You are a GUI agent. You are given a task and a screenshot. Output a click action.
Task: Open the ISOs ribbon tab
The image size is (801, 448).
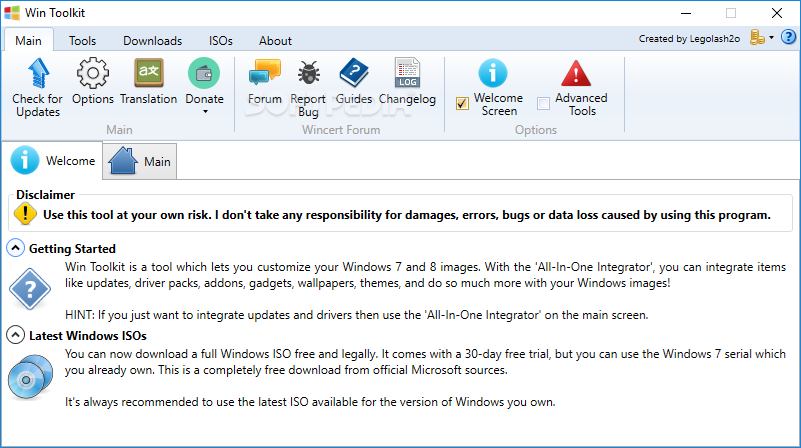click(x=221, y=41)
